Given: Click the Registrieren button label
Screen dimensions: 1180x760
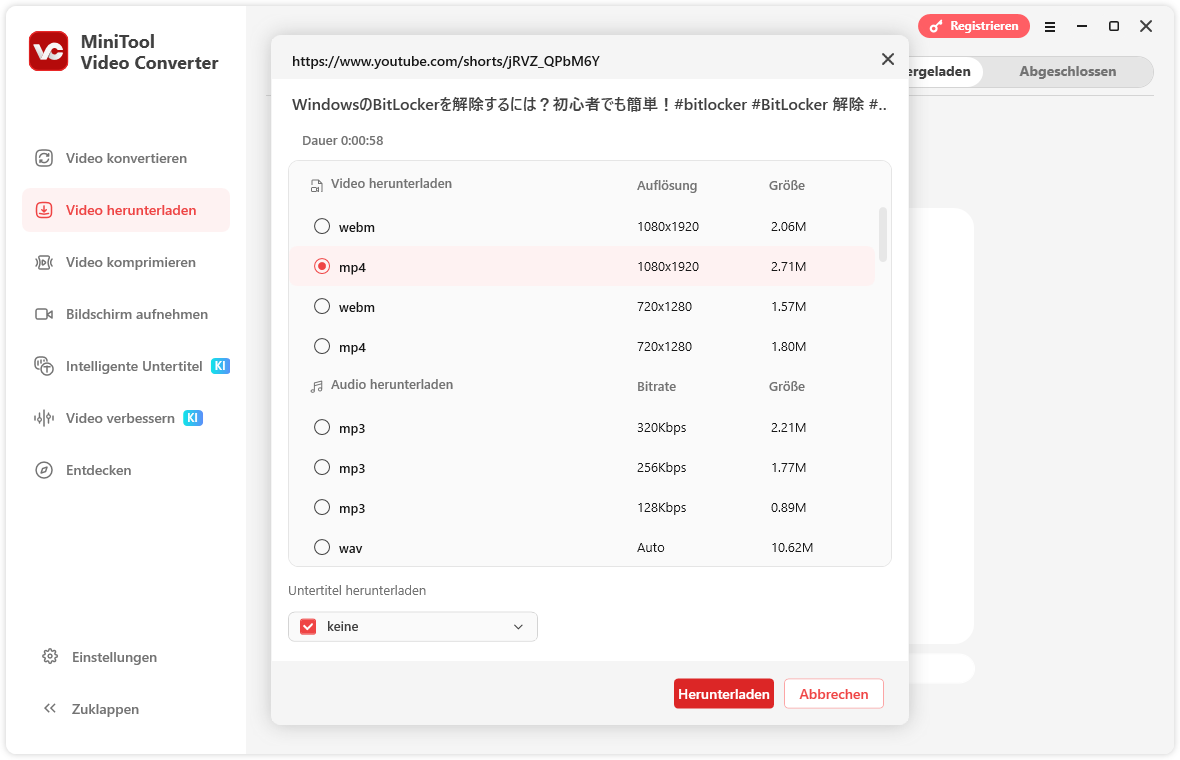Looking at the screenshot, I should [984, 26].
